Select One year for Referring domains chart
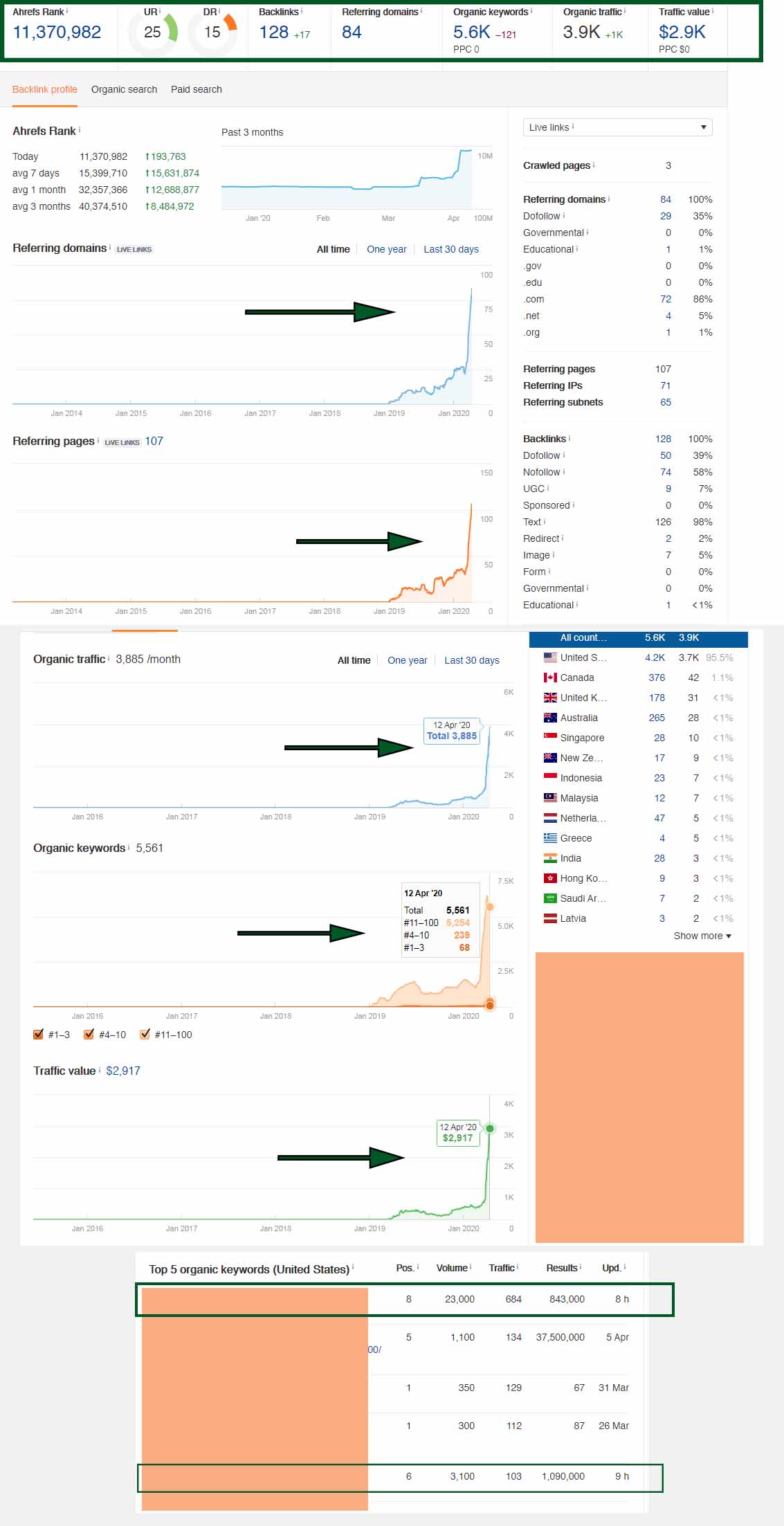Viewport: 784px width, 1526px height. [387, 249]
